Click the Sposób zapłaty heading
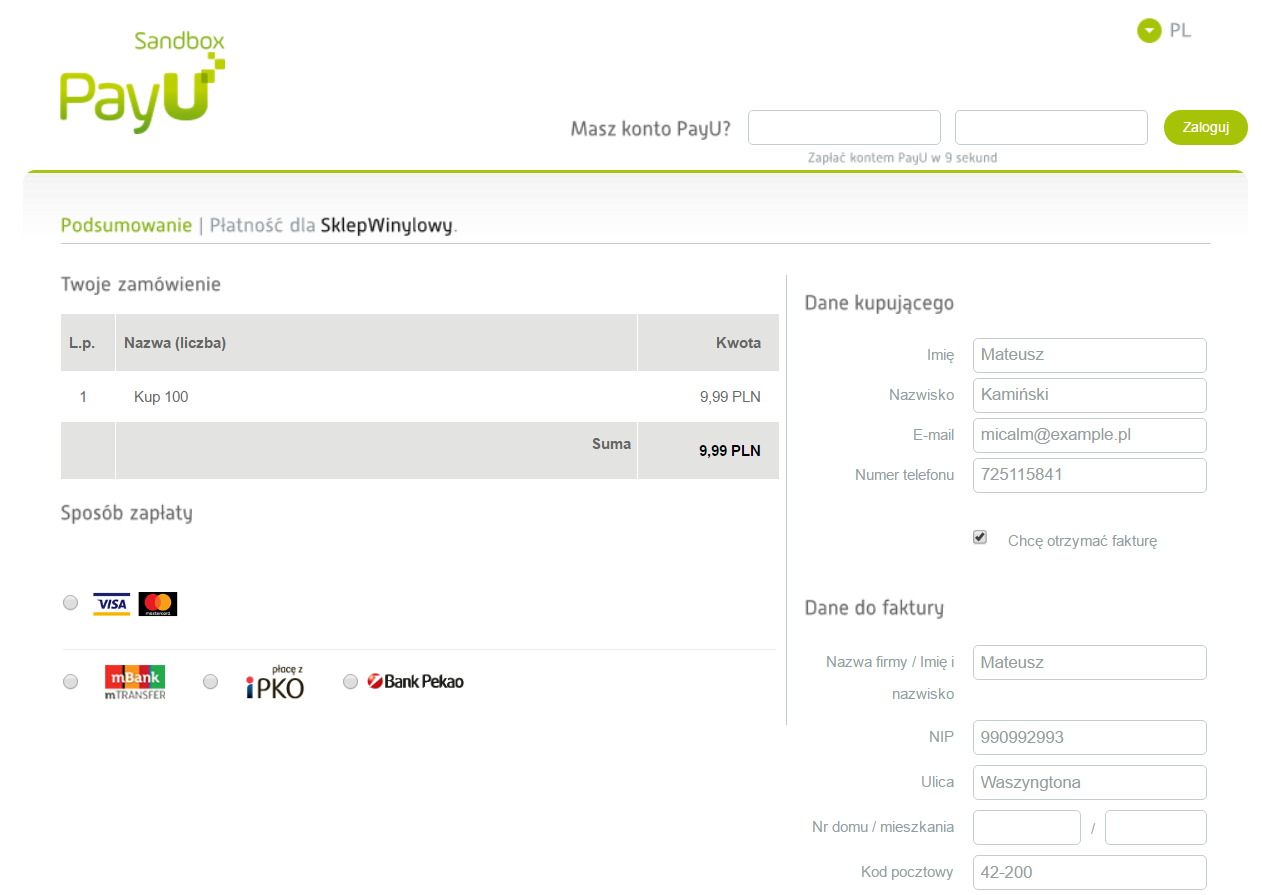Screen dimensions: 1262x895 click(127, 514)
